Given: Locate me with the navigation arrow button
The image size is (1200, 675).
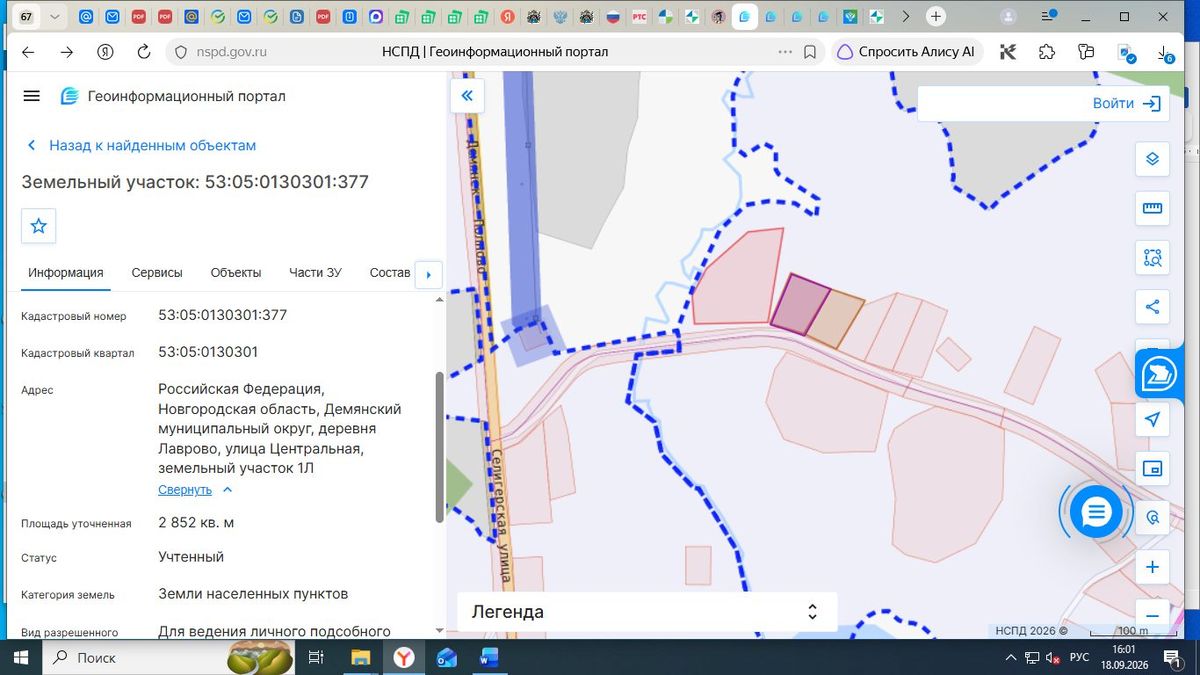Looking at the screenshot, I should [x=1152, y=419].
